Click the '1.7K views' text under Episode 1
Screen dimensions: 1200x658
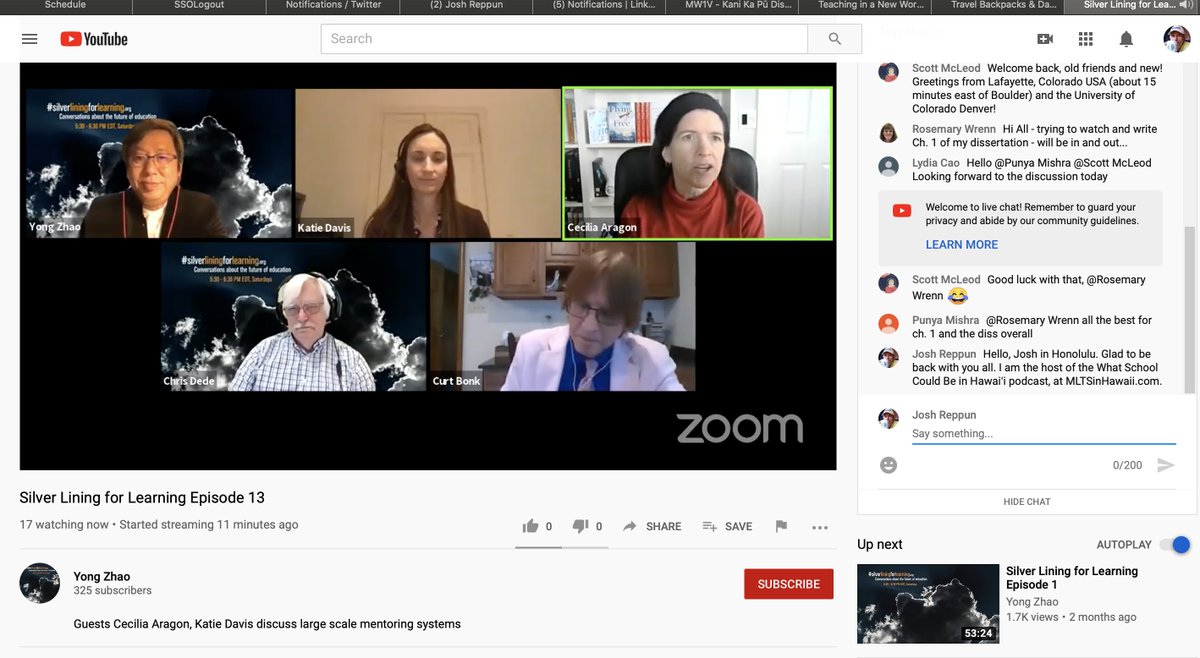pos(1032,617)
